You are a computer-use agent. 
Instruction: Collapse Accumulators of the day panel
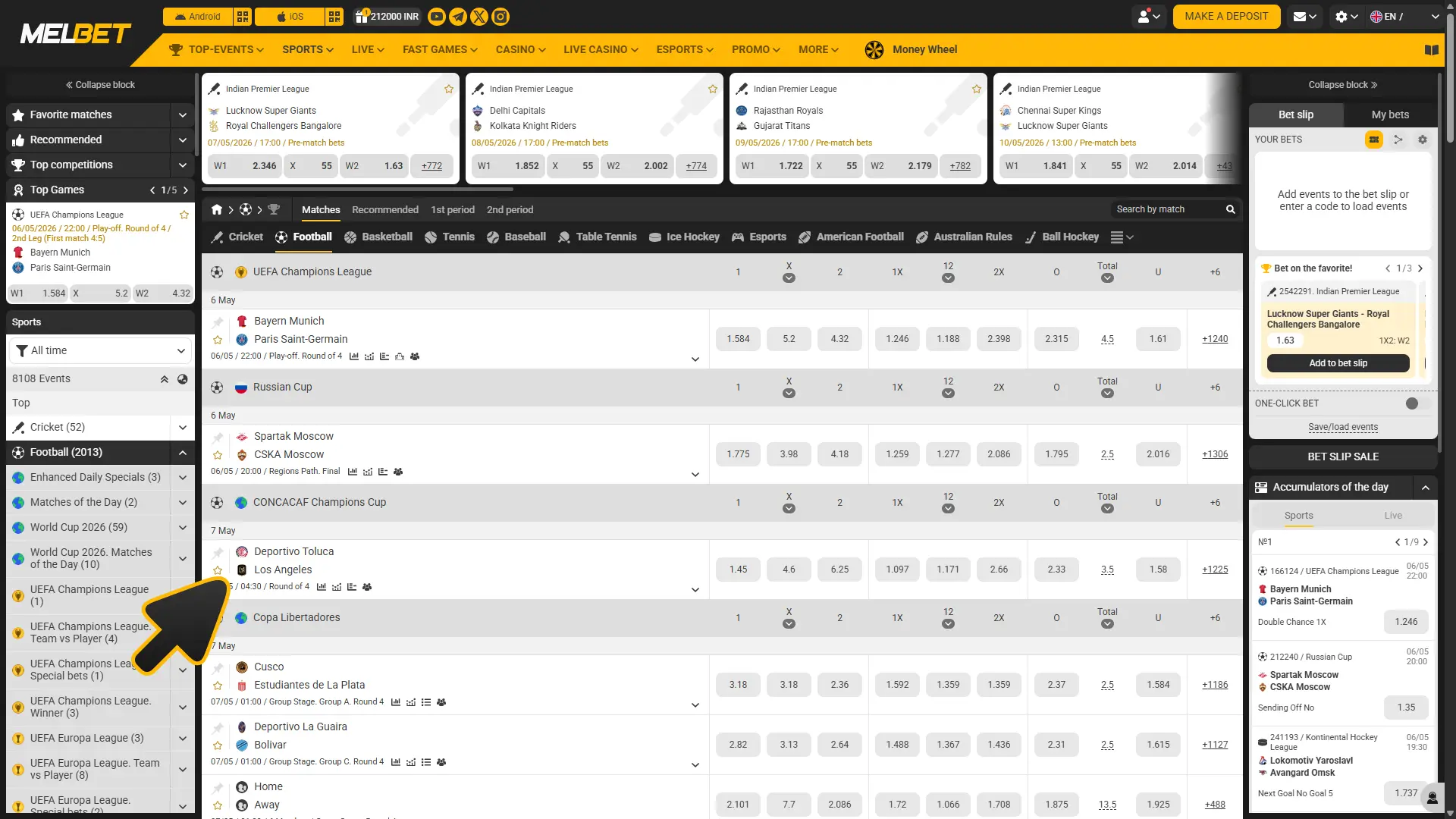pyautogui.click(x=1426, y=488)
